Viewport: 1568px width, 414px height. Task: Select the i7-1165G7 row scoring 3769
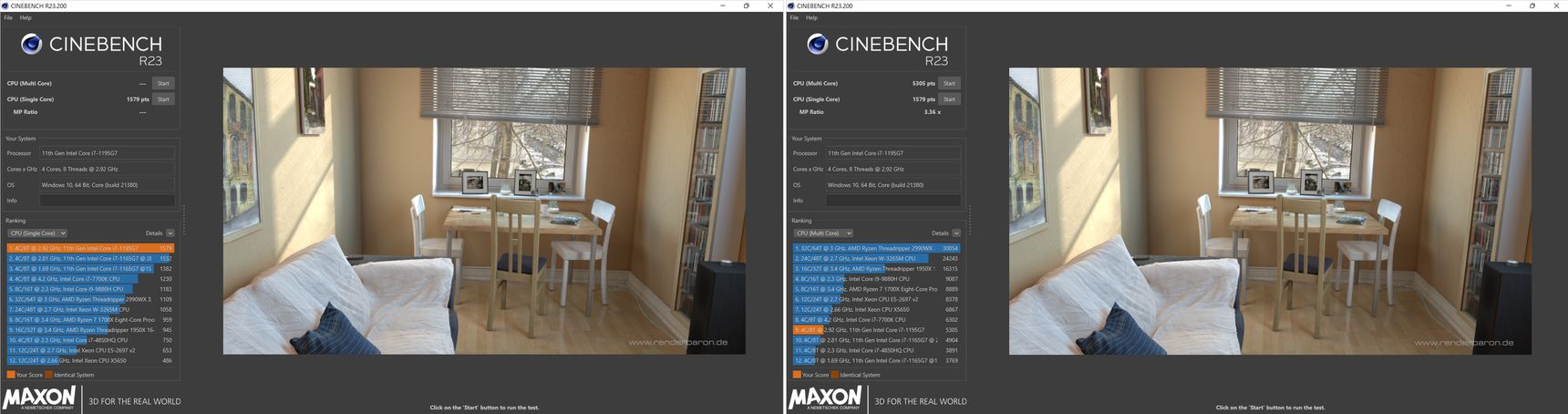click(x=876, y=360)
